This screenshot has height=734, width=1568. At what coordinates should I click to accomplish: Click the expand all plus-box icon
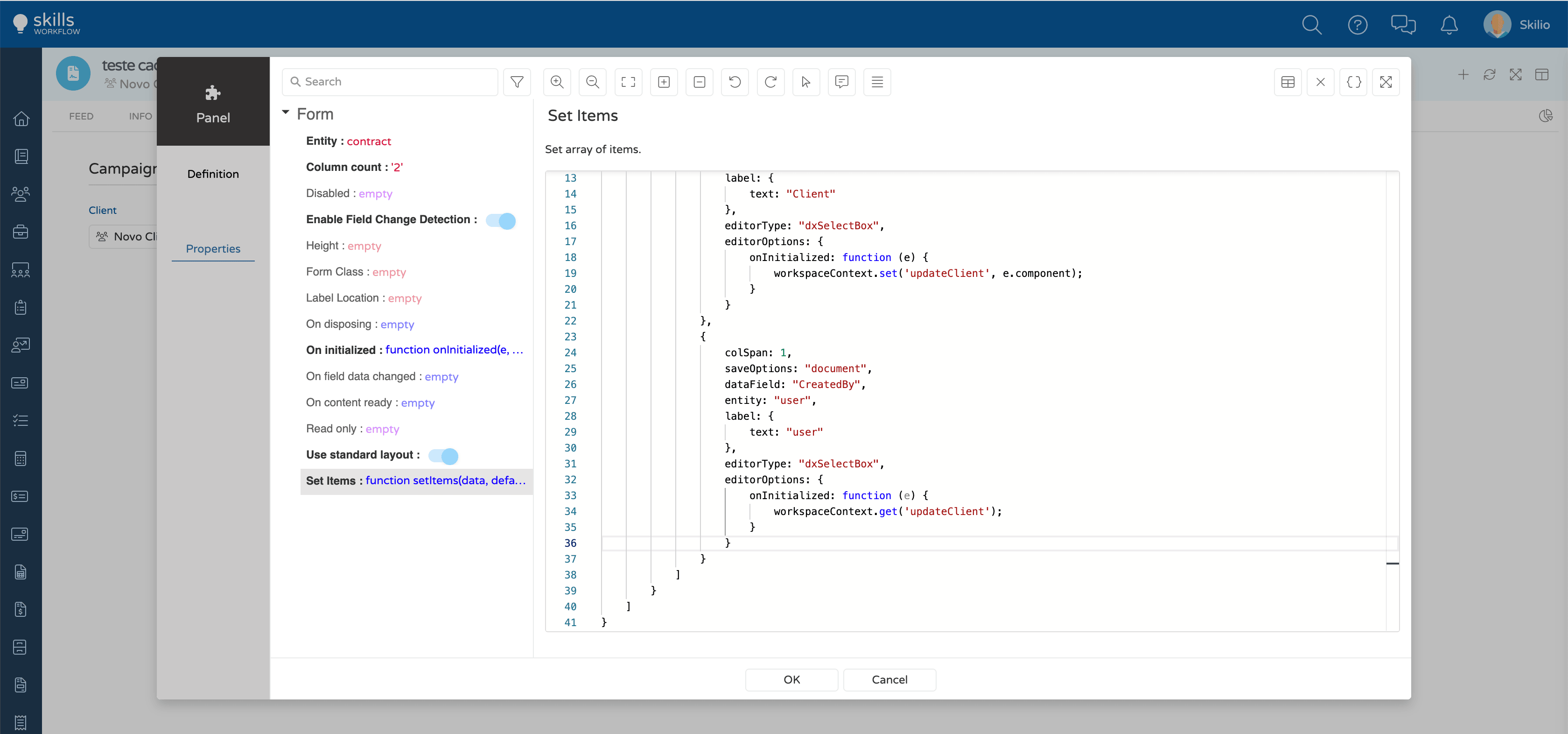664,82
